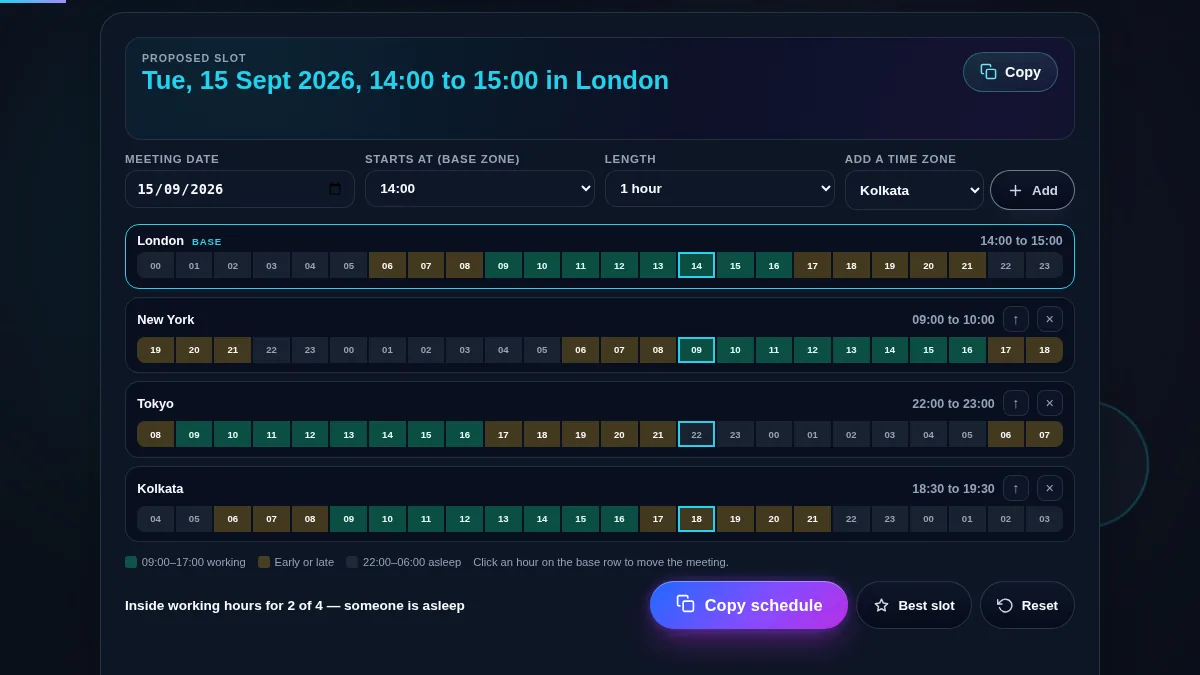The height and width of the screenshot is (675, 1200).
Task: Select hour 12 on the London row
Action: [x=619, y=265]
